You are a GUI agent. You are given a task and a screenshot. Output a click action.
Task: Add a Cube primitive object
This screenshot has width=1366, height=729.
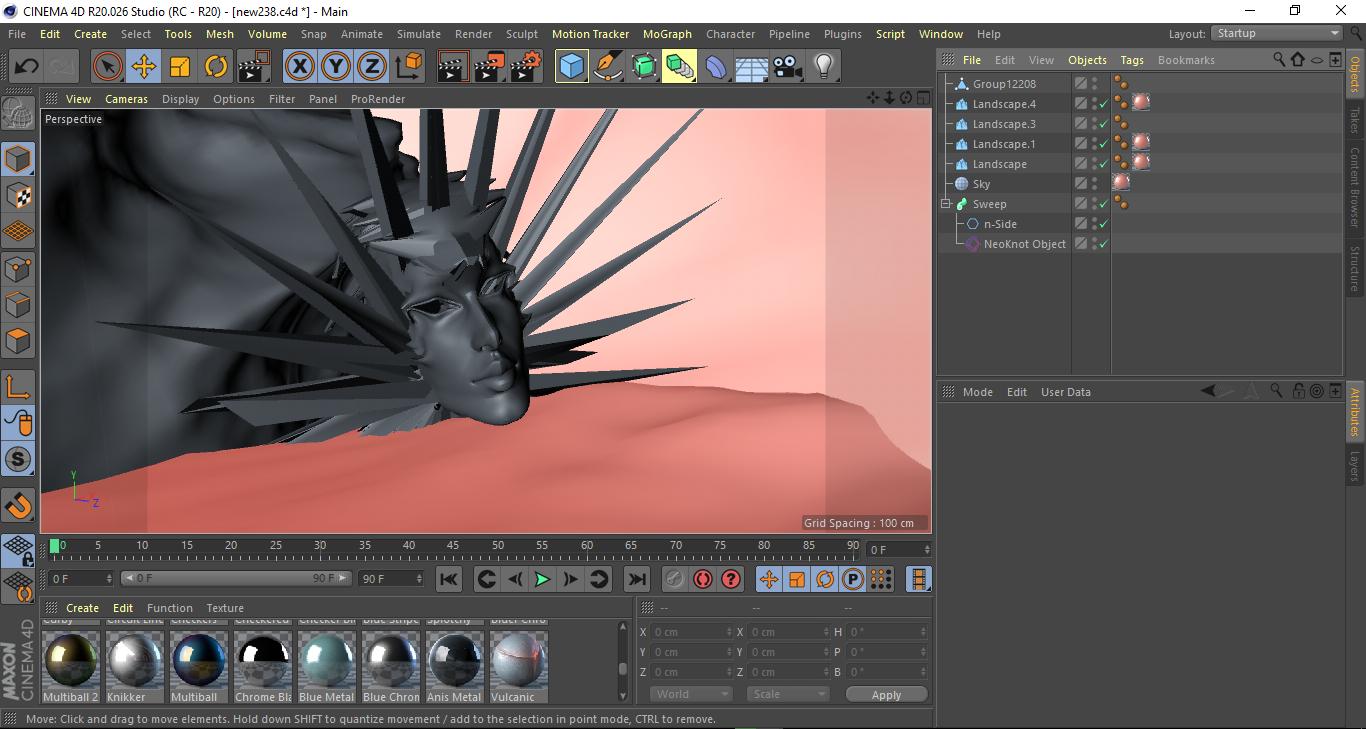(x=572, y=67)
